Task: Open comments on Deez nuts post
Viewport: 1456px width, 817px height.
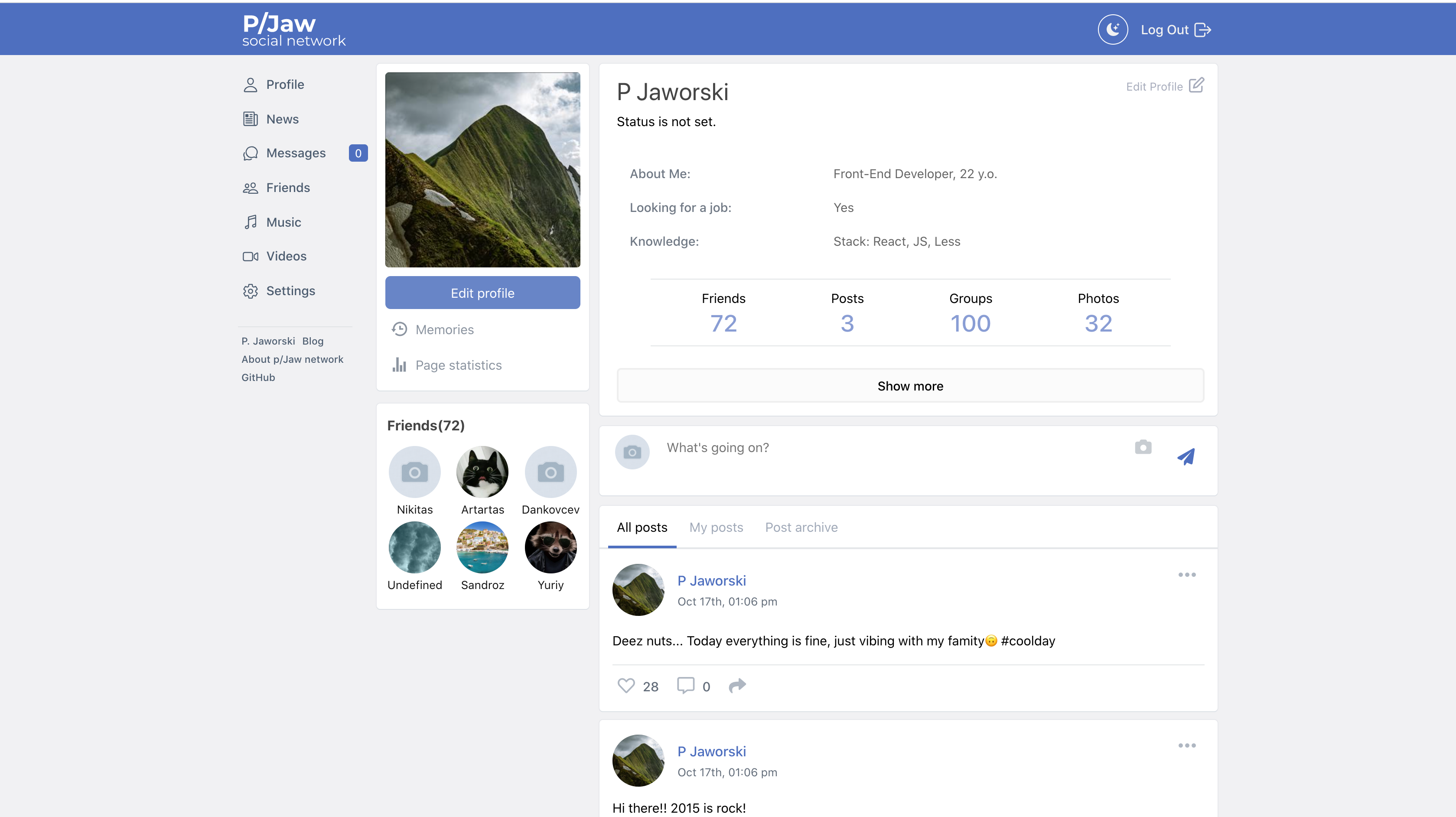Action: pyautogui.click(x=685, y=686)
